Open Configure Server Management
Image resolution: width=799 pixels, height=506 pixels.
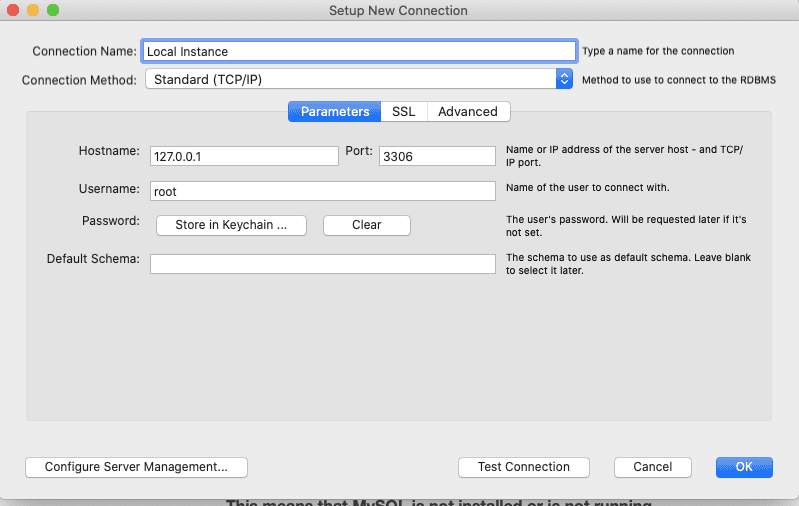(x=137, y=467)
